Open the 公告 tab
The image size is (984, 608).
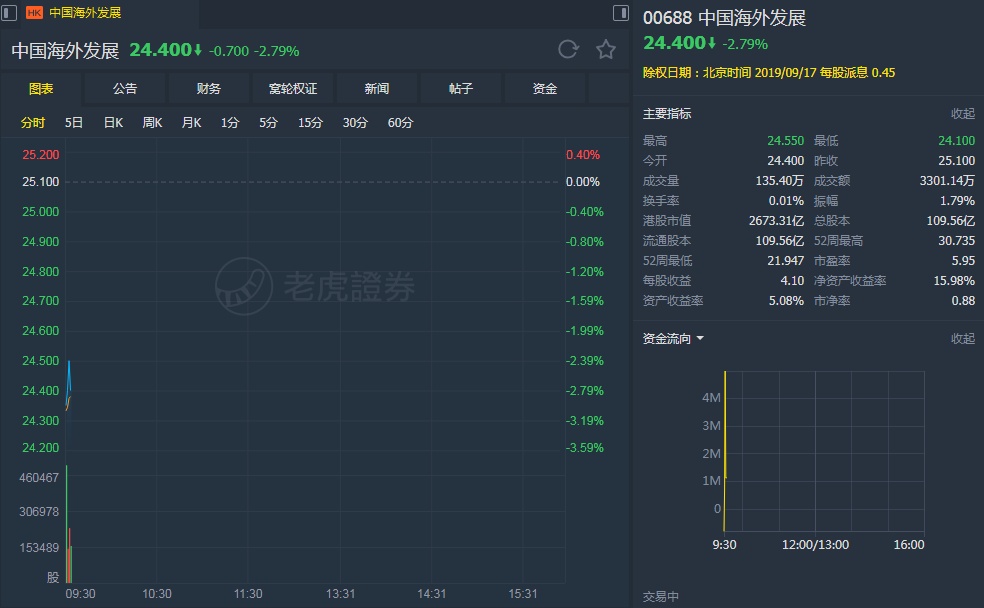(x=125, y=88)
